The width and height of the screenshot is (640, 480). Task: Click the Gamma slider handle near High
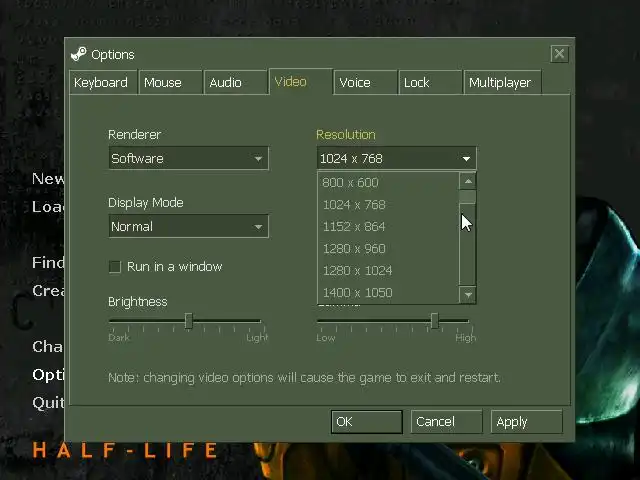(435, 321)
